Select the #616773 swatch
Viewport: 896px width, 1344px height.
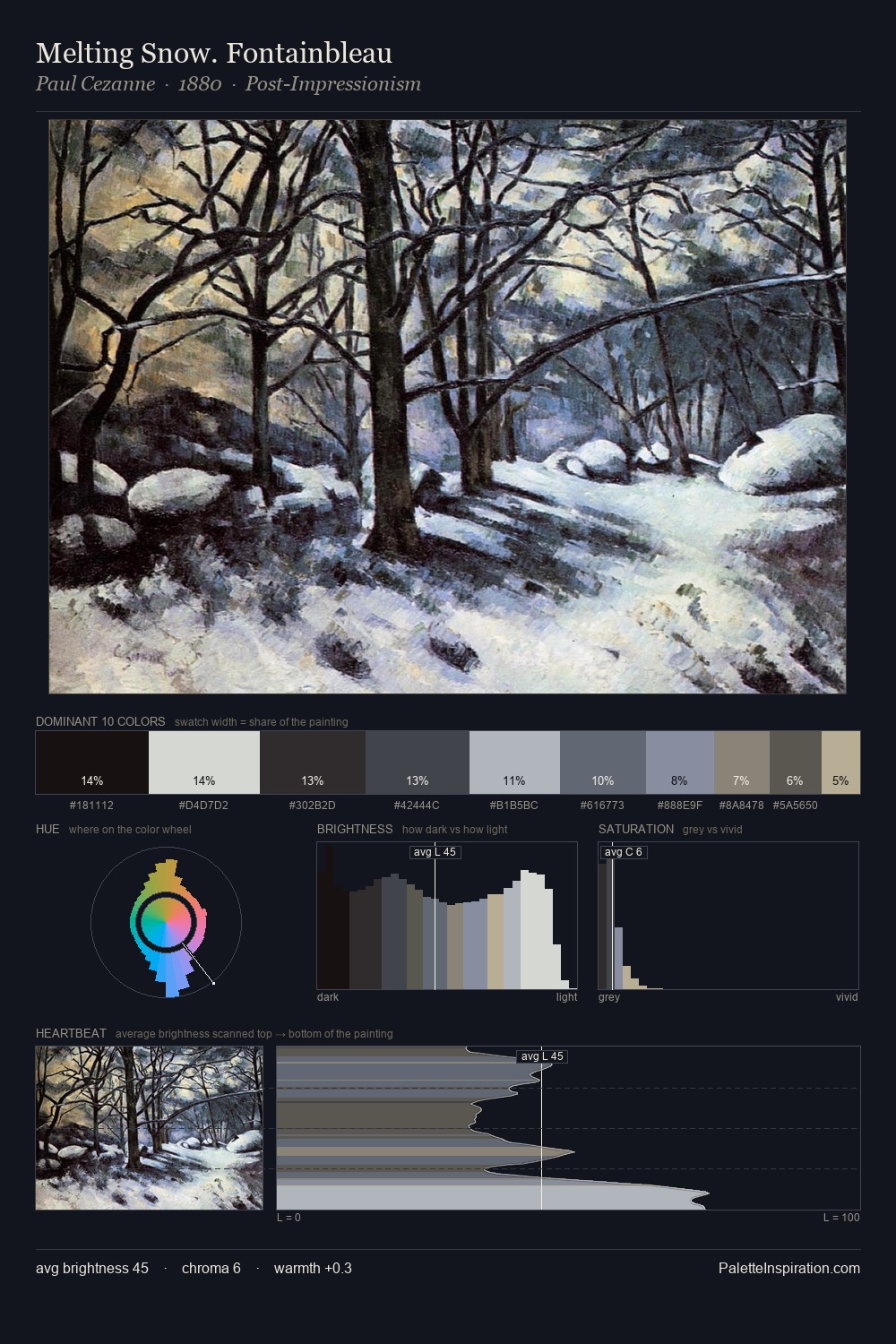point(603,762)
